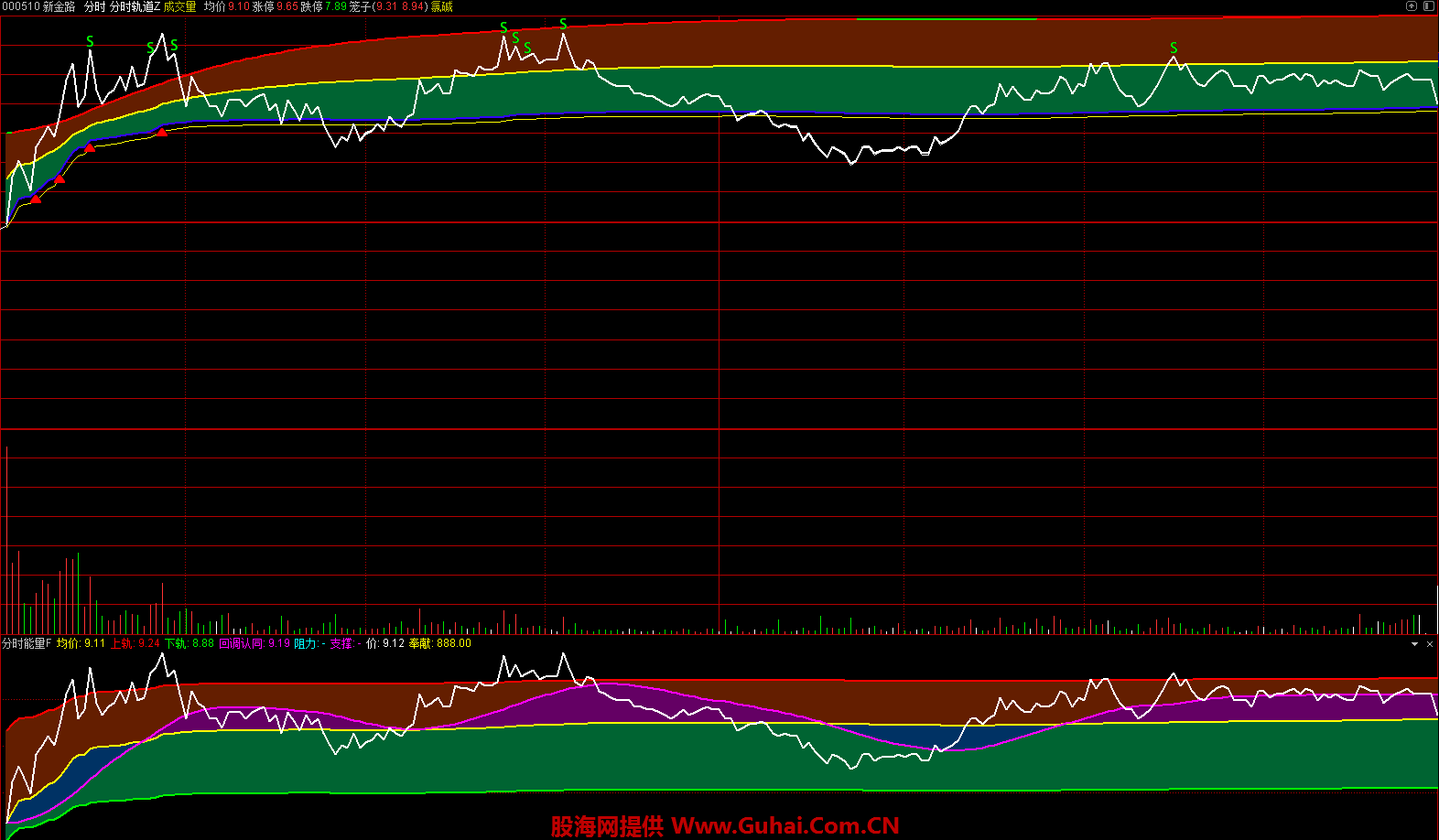Click the side panel layout icon at top right
Viewport: 1439px width, 840px height.
click(1428, 6)
